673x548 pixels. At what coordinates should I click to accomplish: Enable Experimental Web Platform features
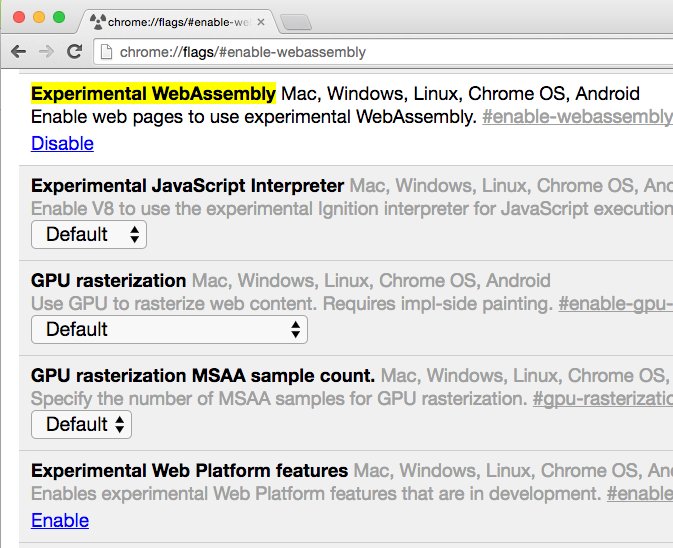pos(60,521)
